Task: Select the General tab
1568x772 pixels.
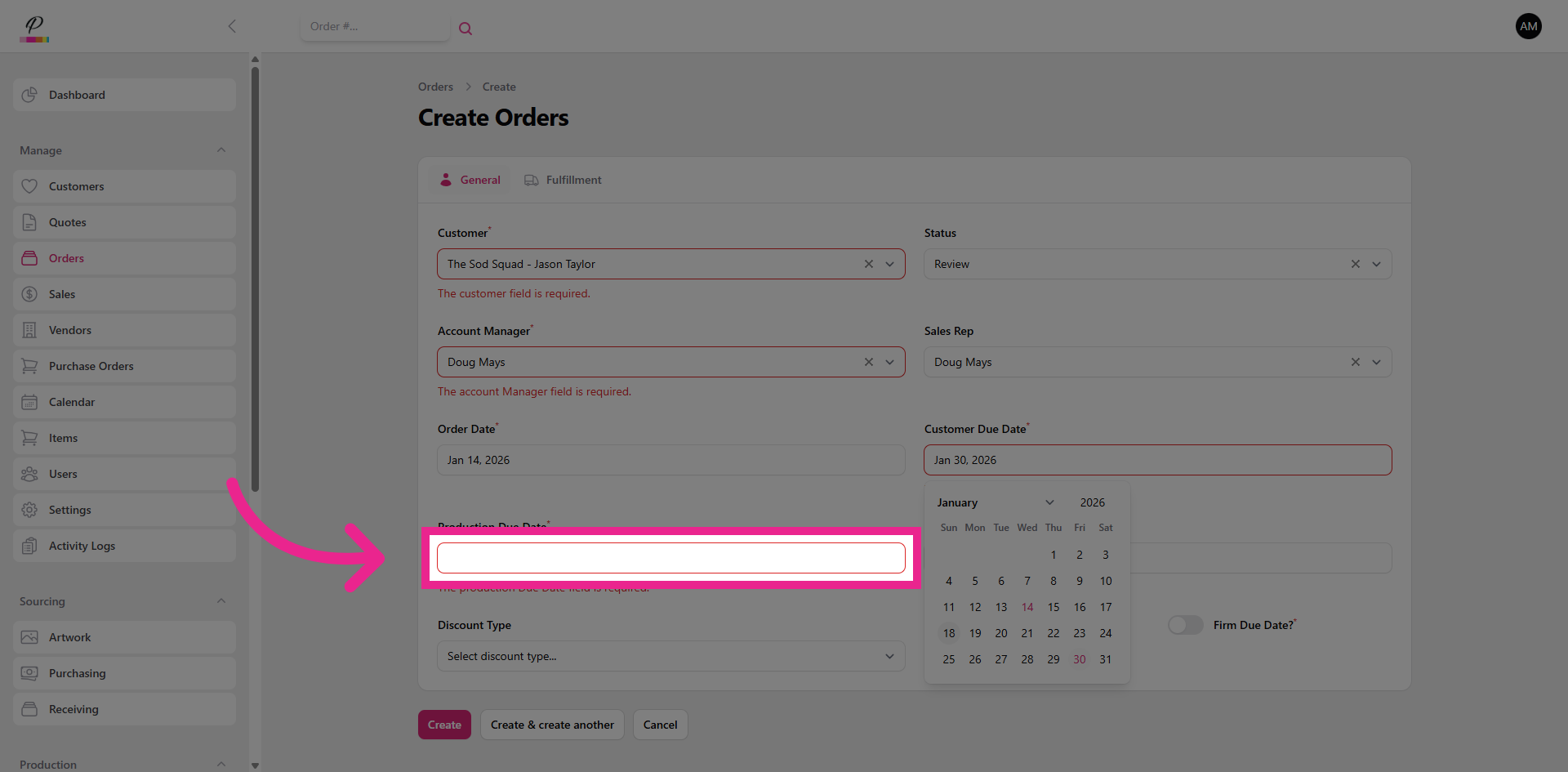Action: [x=470, y=180]
